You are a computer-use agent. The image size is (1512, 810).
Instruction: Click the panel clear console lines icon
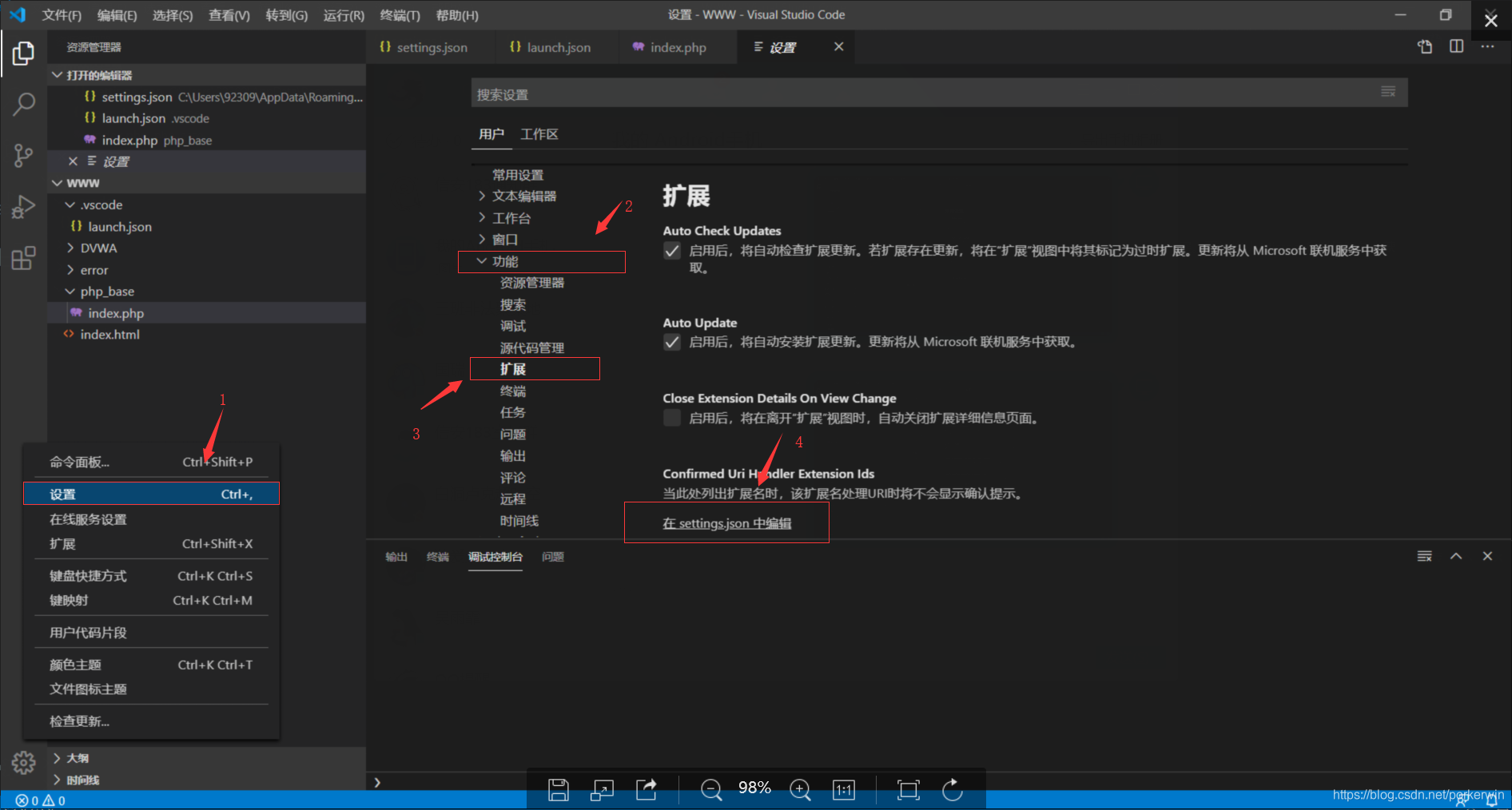tap(1425, 556)
